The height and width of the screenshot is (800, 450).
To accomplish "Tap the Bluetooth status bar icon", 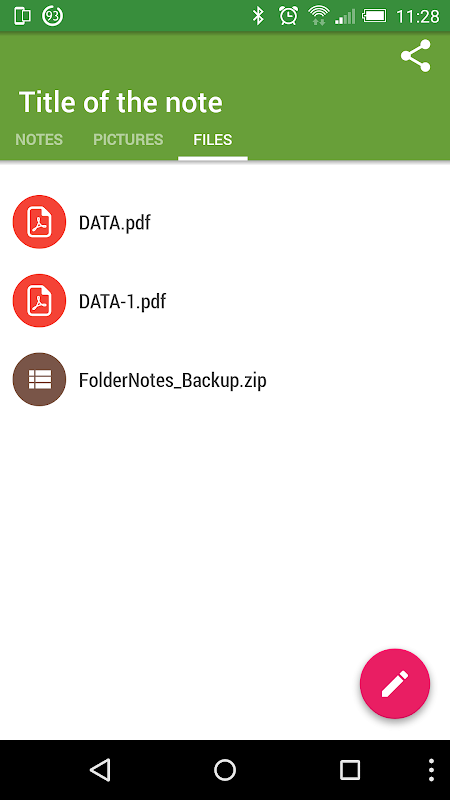I will coord(259,16).
